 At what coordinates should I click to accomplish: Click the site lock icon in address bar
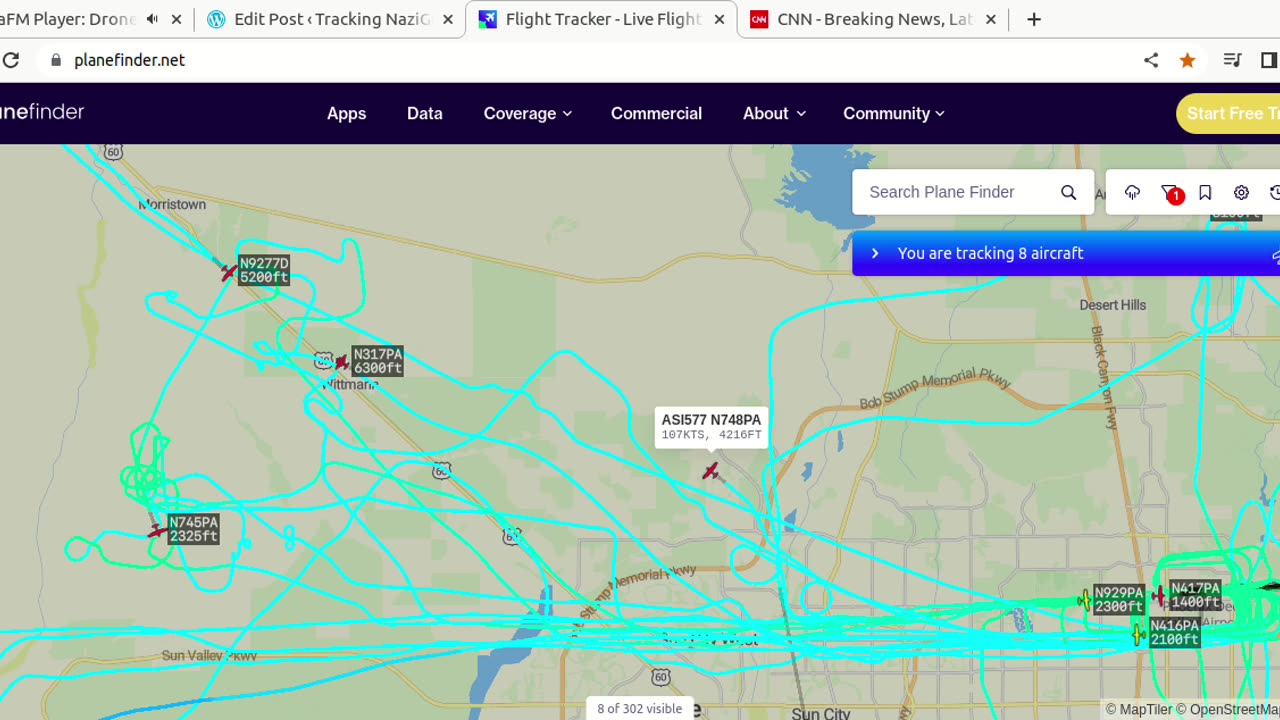[x=56, y=60]
